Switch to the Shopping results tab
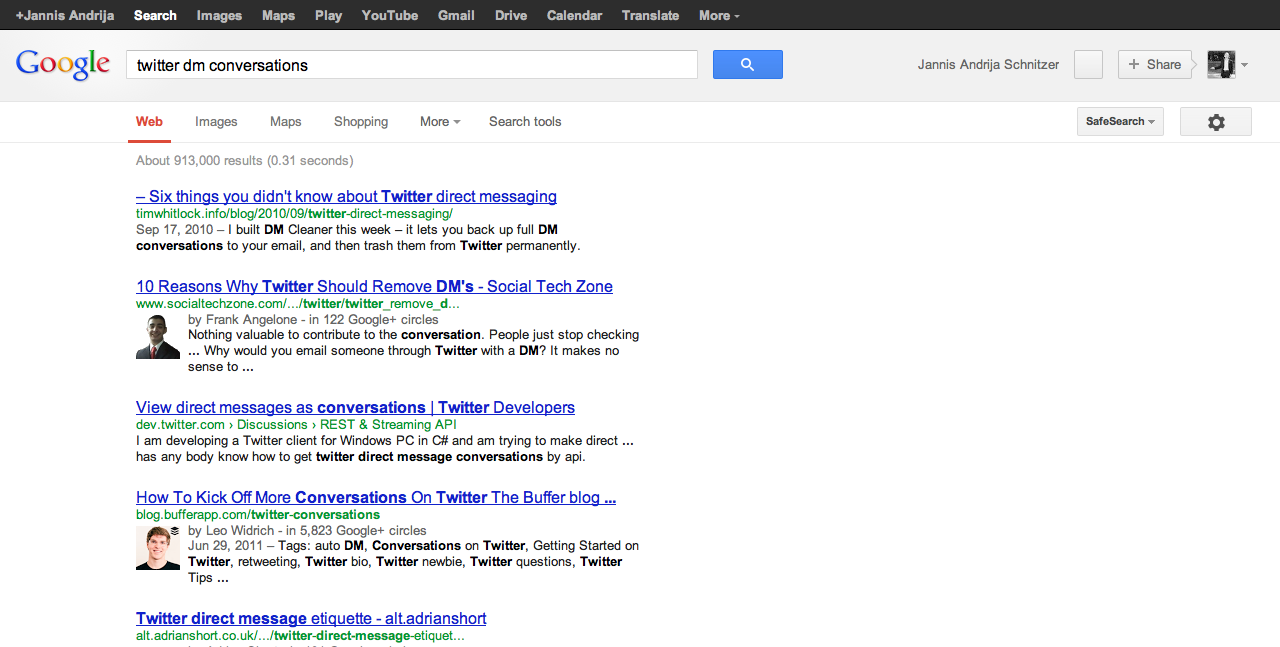 coord(361,122)
